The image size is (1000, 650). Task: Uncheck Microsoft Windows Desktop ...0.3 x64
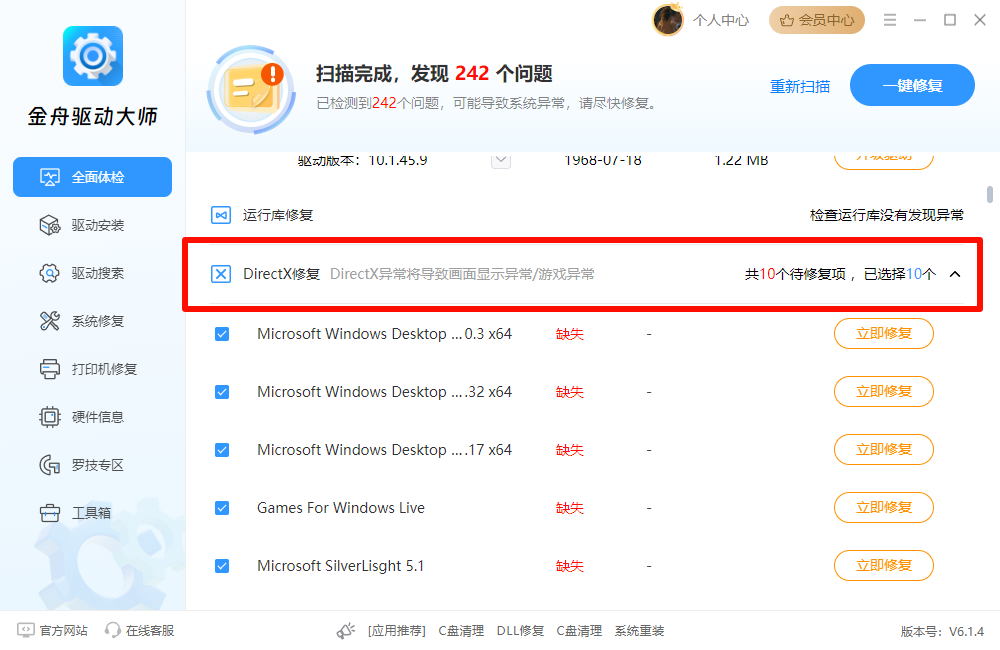222,334
